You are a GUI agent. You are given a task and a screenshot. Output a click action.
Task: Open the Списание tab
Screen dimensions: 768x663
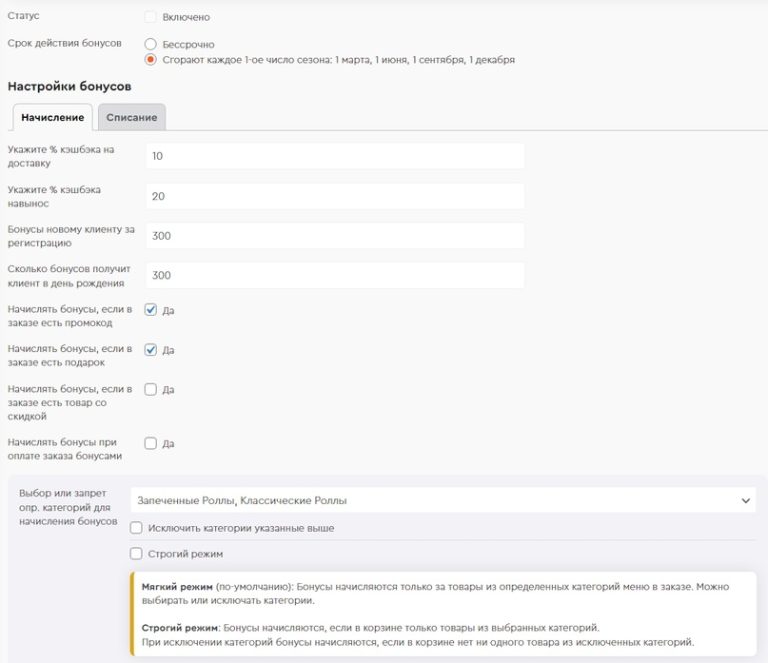click(131, 117)
